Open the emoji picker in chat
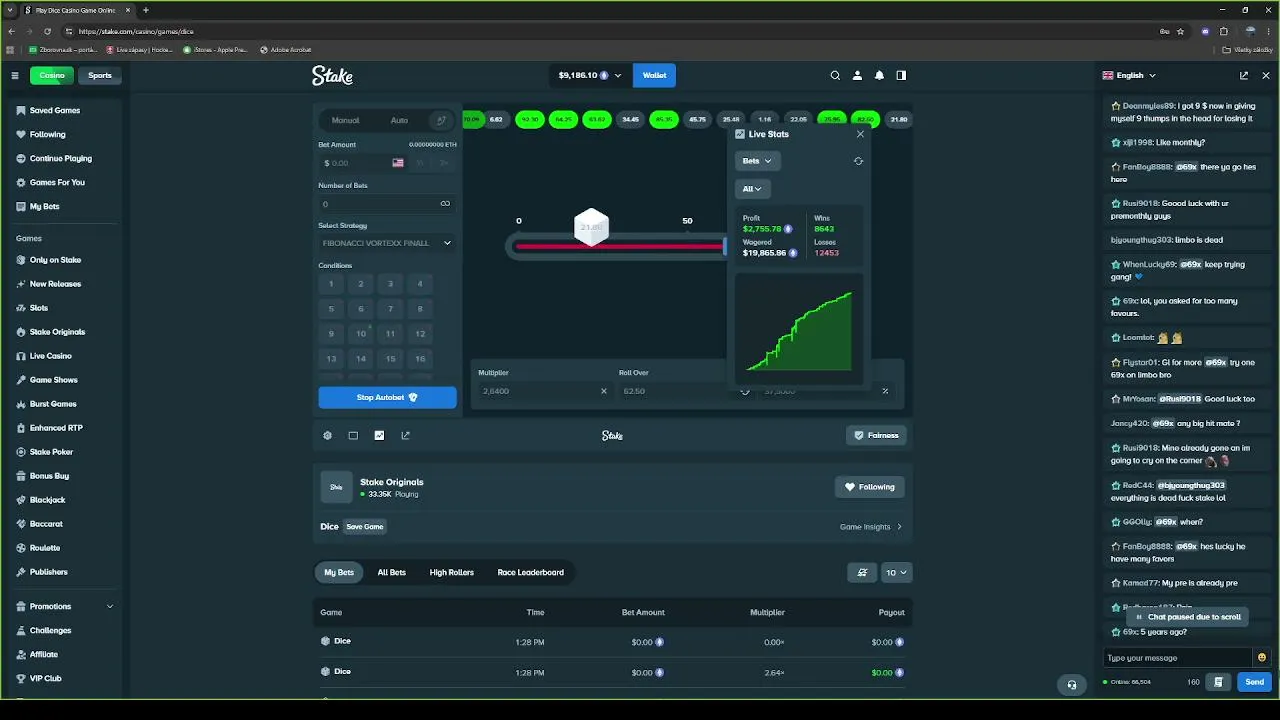Image resolution: width=1280 pixels, height=720 pixels. 1261,658
